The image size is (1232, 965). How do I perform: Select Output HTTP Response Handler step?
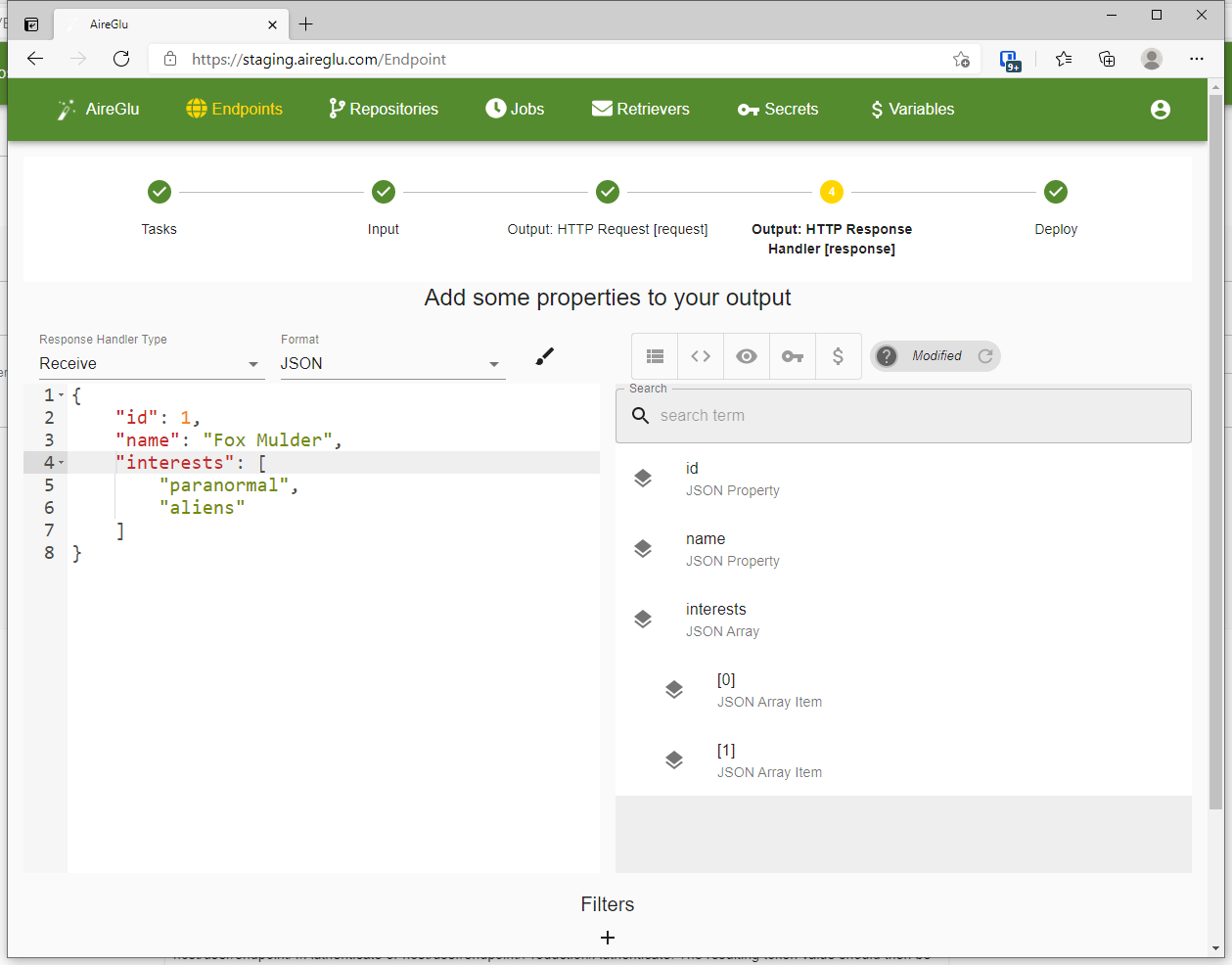tap(832, 217)
